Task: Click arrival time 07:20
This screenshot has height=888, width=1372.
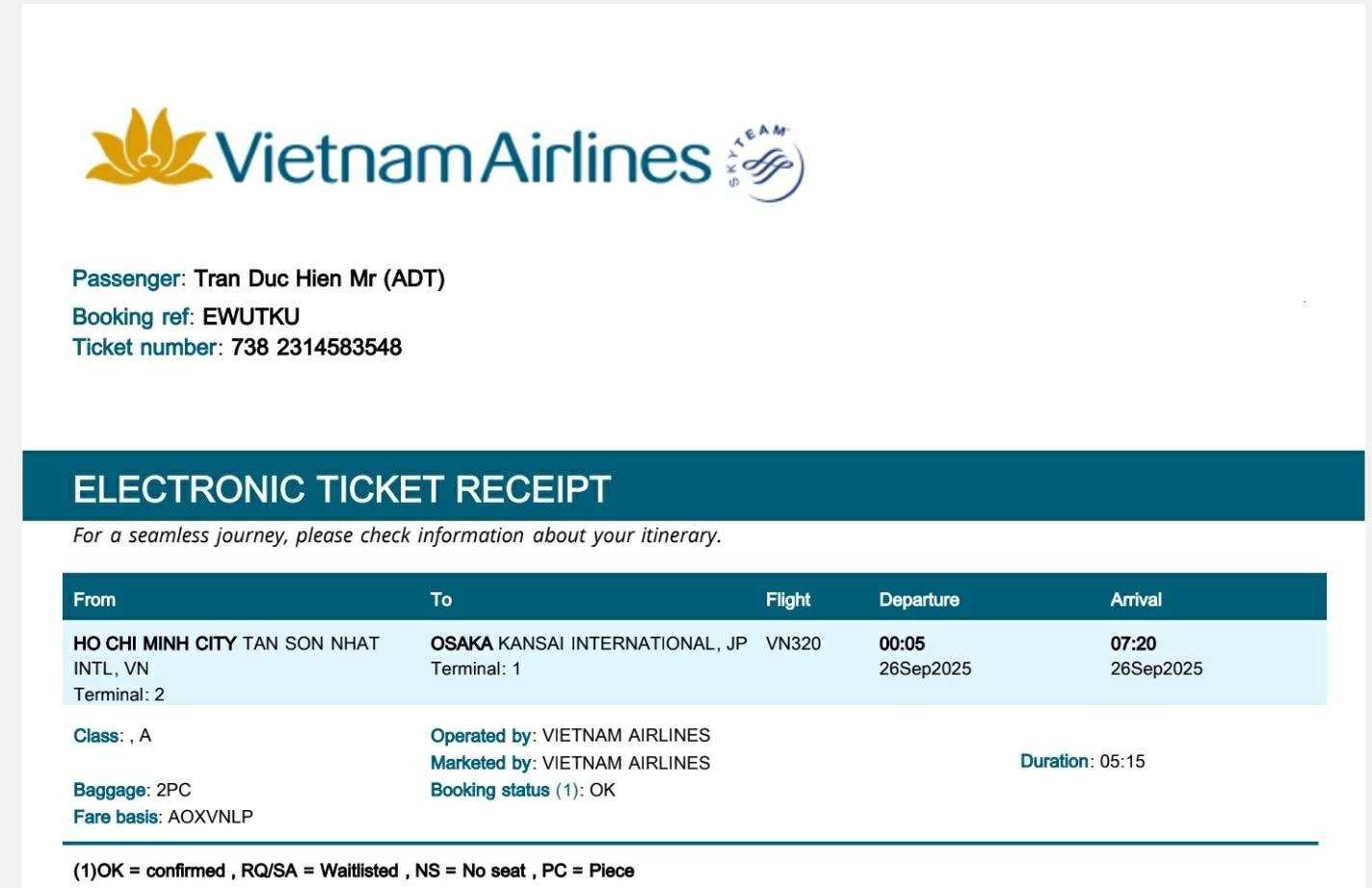Action: tap(1133, 643)
